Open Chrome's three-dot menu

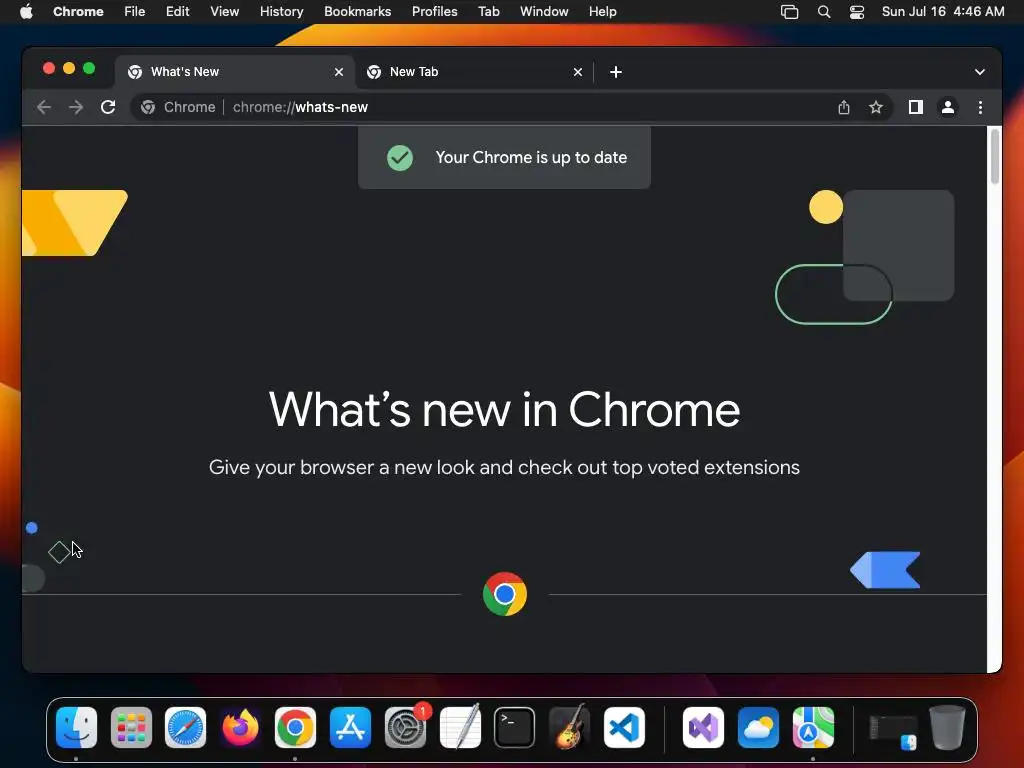click(x=980, y=107)
